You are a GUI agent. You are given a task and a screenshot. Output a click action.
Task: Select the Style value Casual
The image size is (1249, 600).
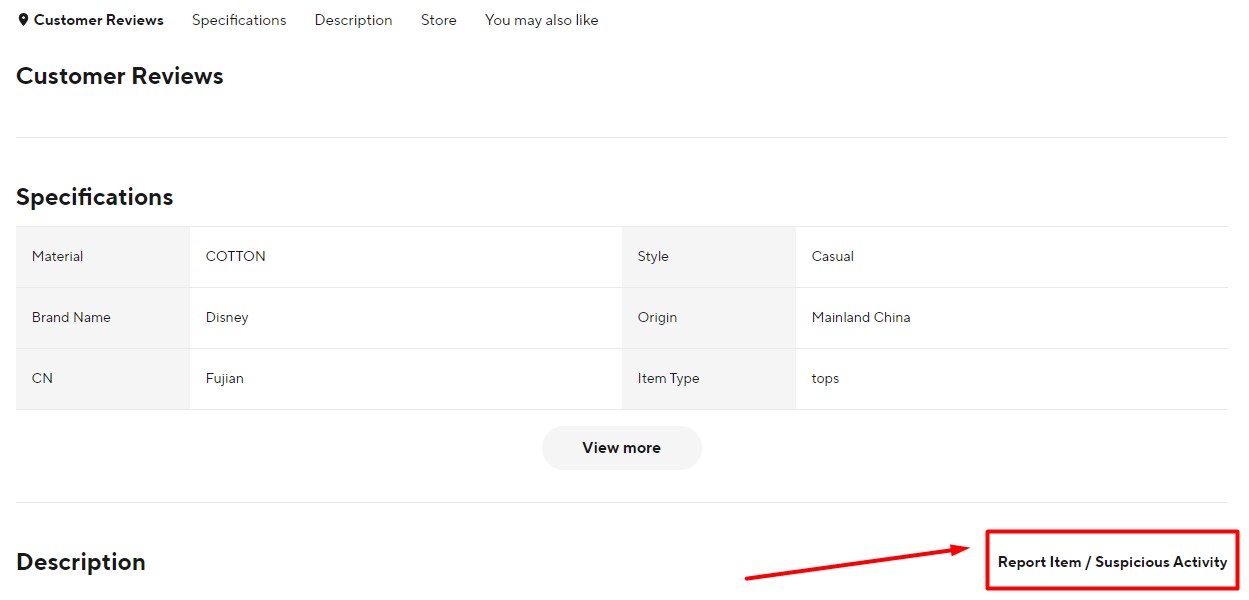pos(832,256)
